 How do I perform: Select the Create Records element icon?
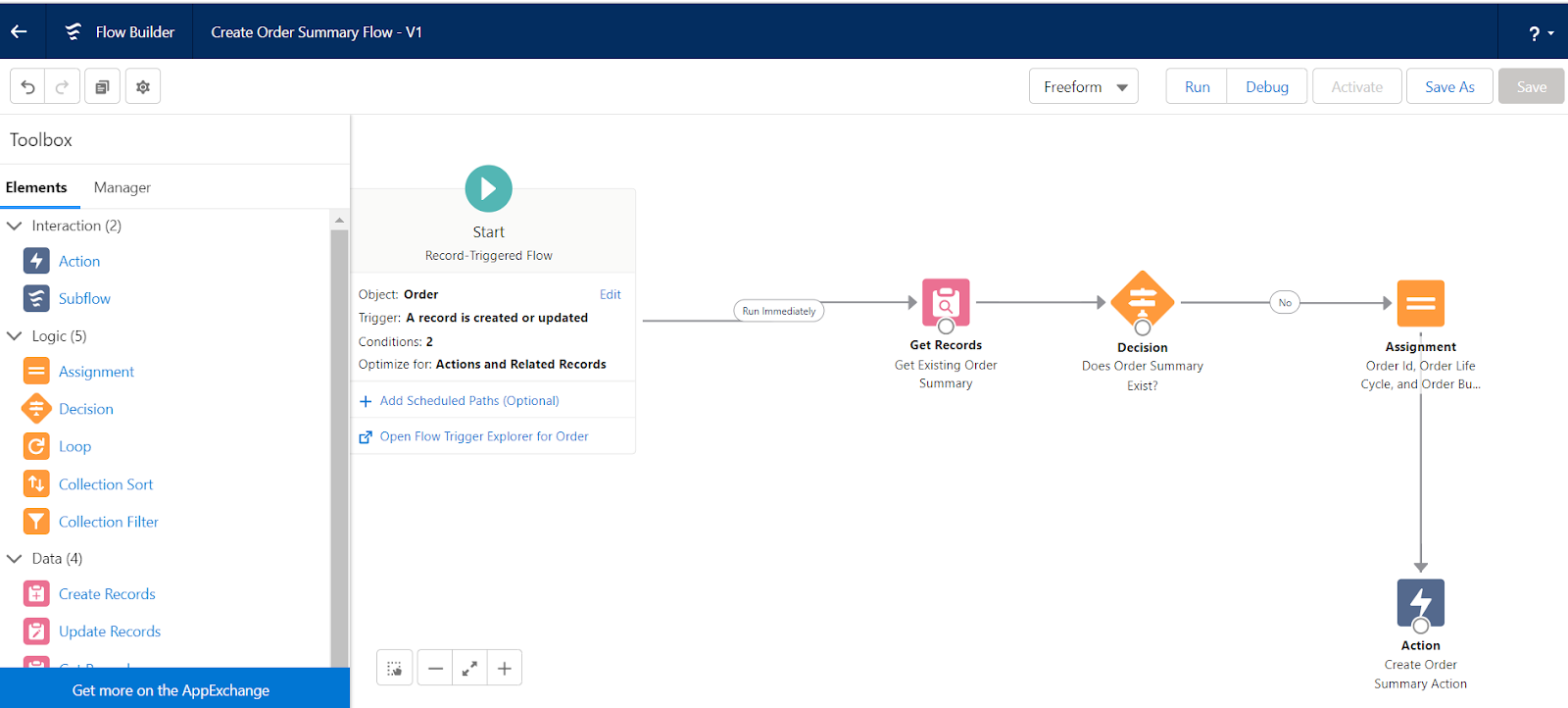[x=36, y=594]
